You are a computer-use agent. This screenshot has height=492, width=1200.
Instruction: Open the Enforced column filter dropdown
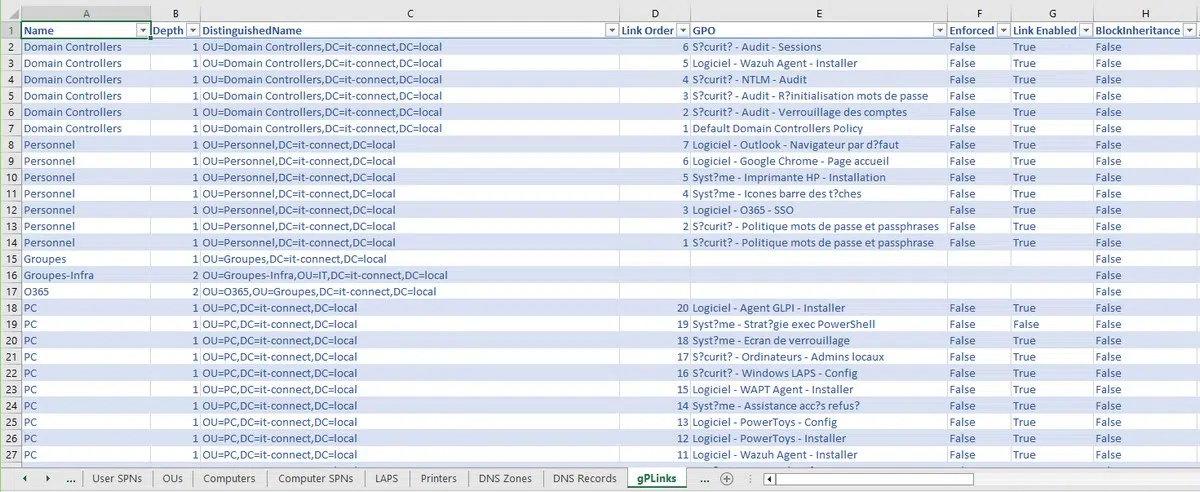point(1002,31)
